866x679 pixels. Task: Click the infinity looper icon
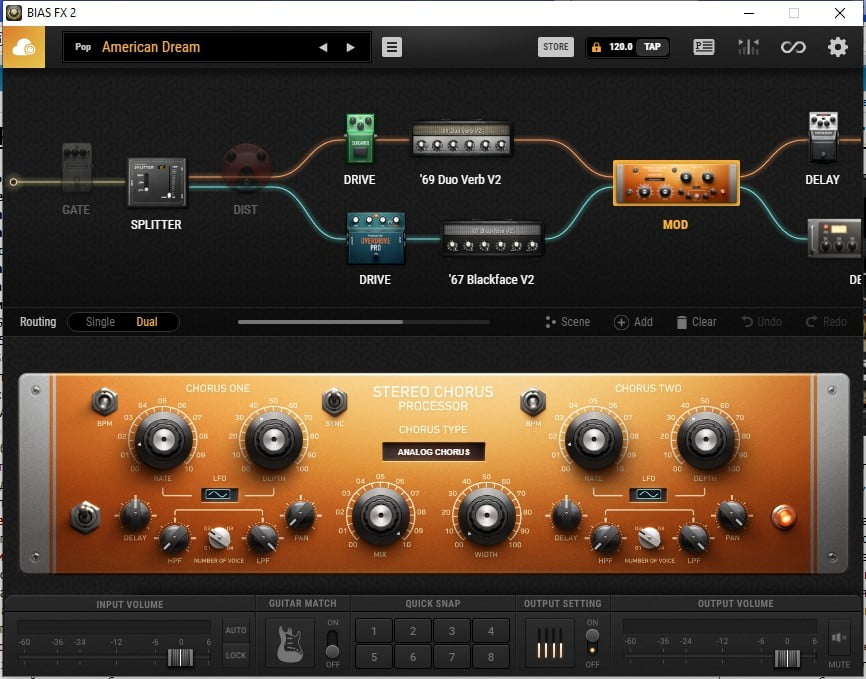pos(793,48)
